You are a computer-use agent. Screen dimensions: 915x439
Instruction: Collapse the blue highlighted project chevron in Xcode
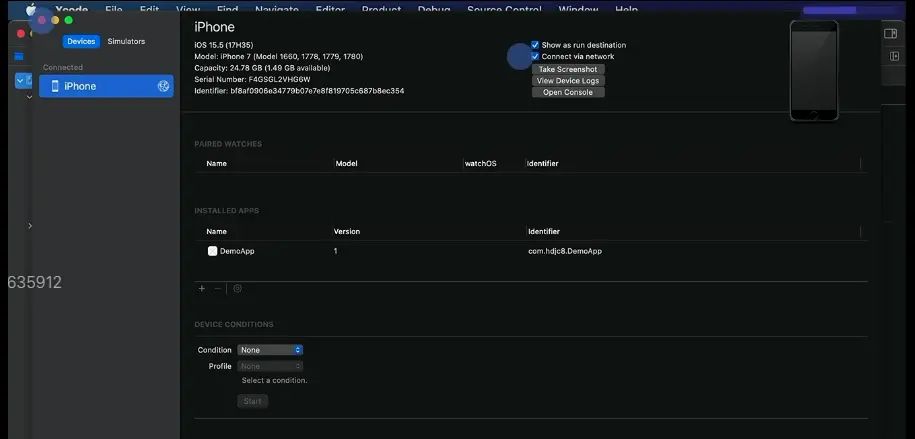tap(20, 81)
